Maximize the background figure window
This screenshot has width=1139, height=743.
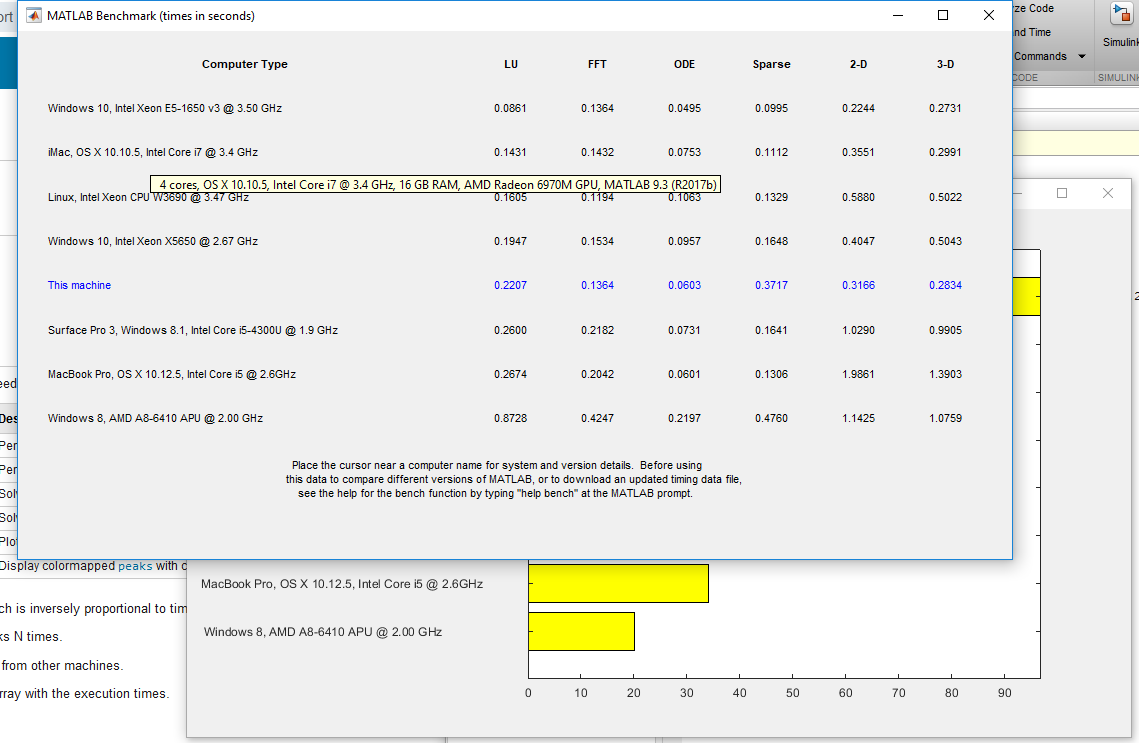(1061, 193)
